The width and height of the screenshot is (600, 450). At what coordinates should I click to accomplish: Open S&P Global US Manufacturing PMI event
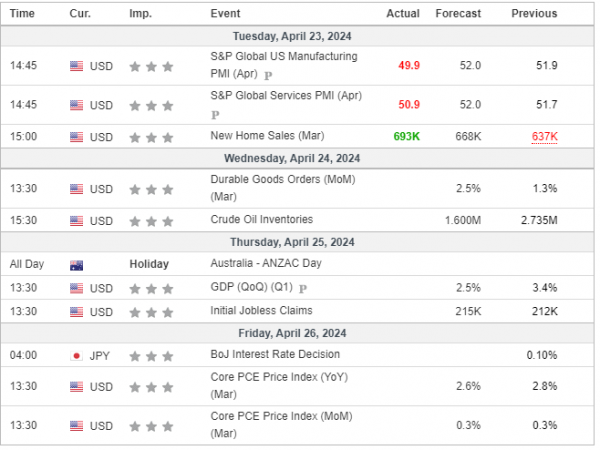pos(284,65)
